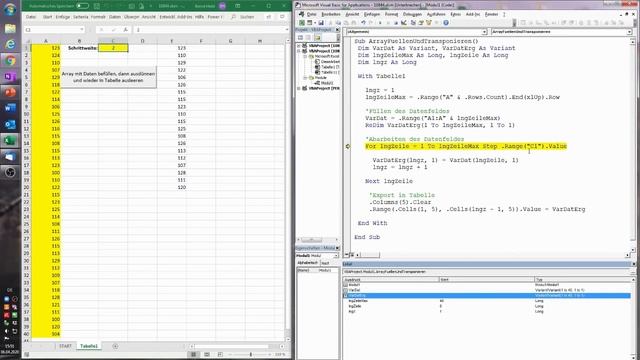Image resolution: width=640 pixels, height=360 pixels.
Task: Click the Chrome icon in the Windows taskbar
Action: 10,61
